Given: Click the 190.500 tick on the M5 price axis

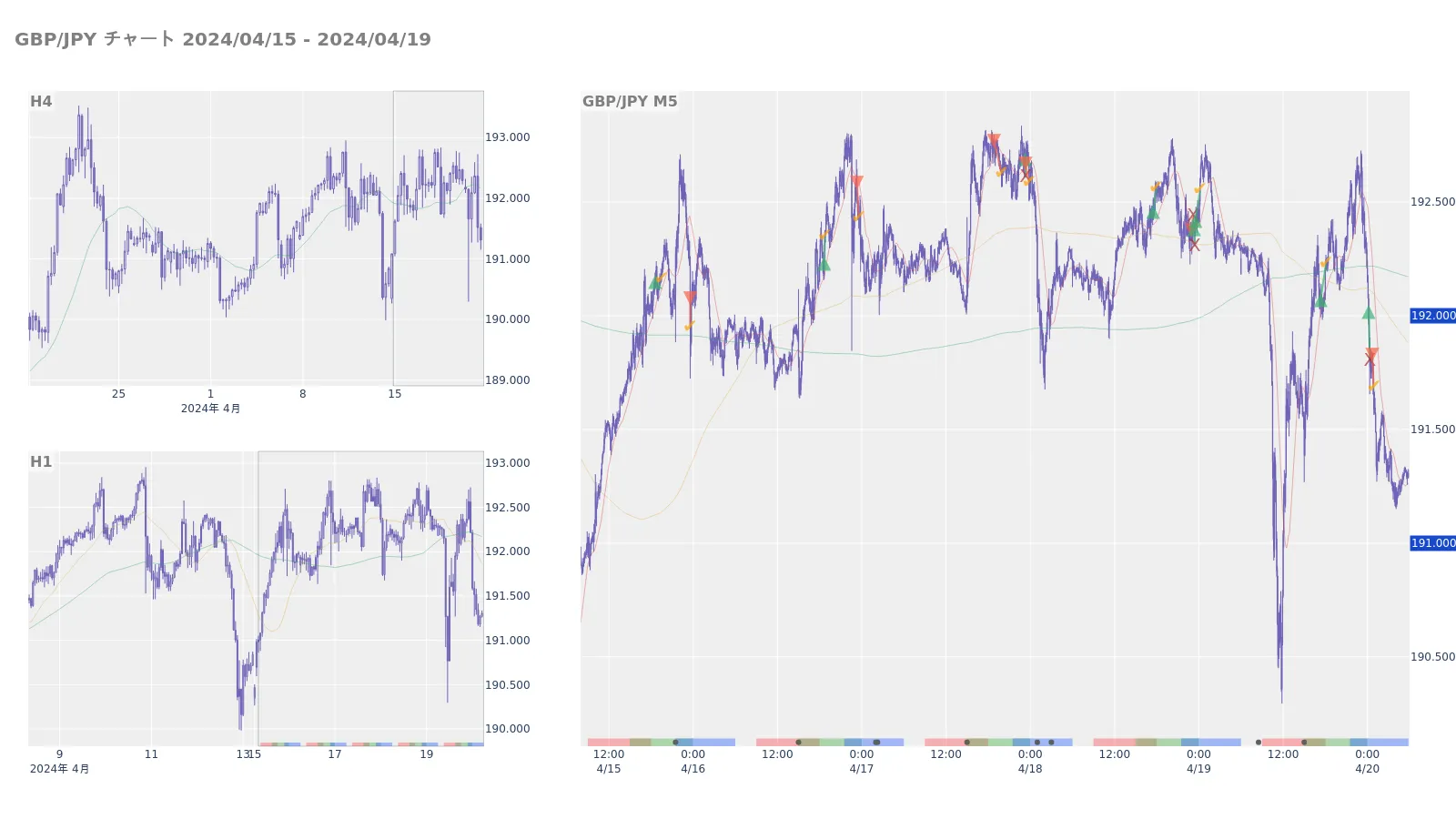Looking at the screenshot, I should coord(1432,657).
